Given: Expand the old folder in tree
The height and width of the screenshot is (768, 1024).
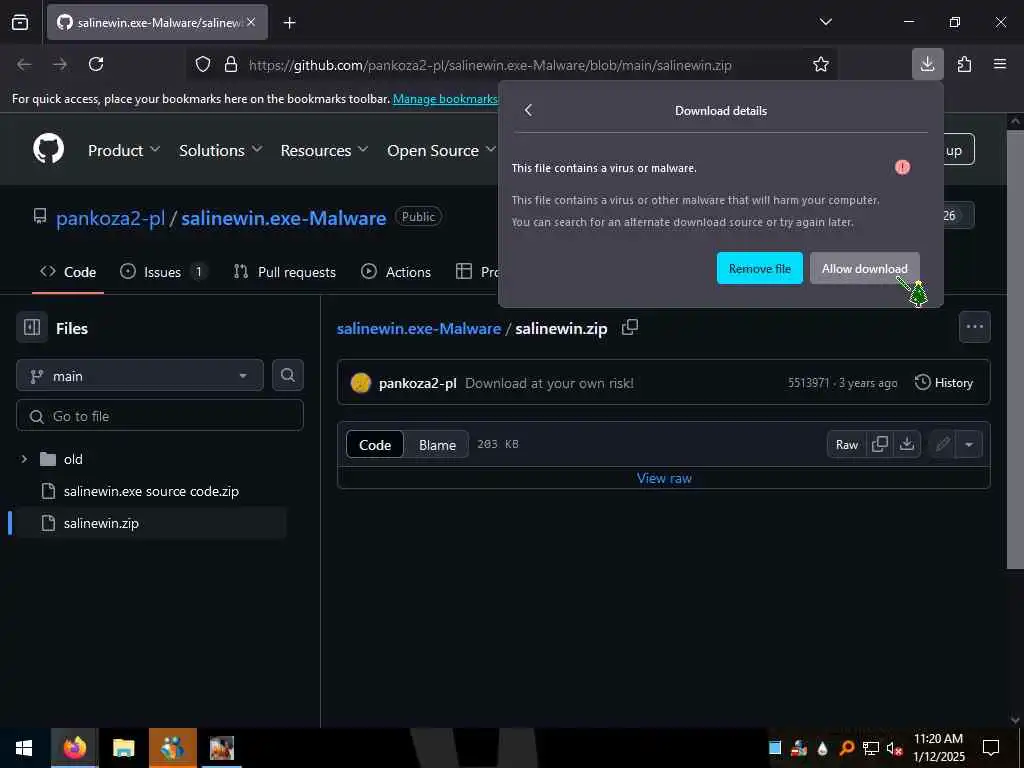Looking at the screenshot, I should point(25,459).
